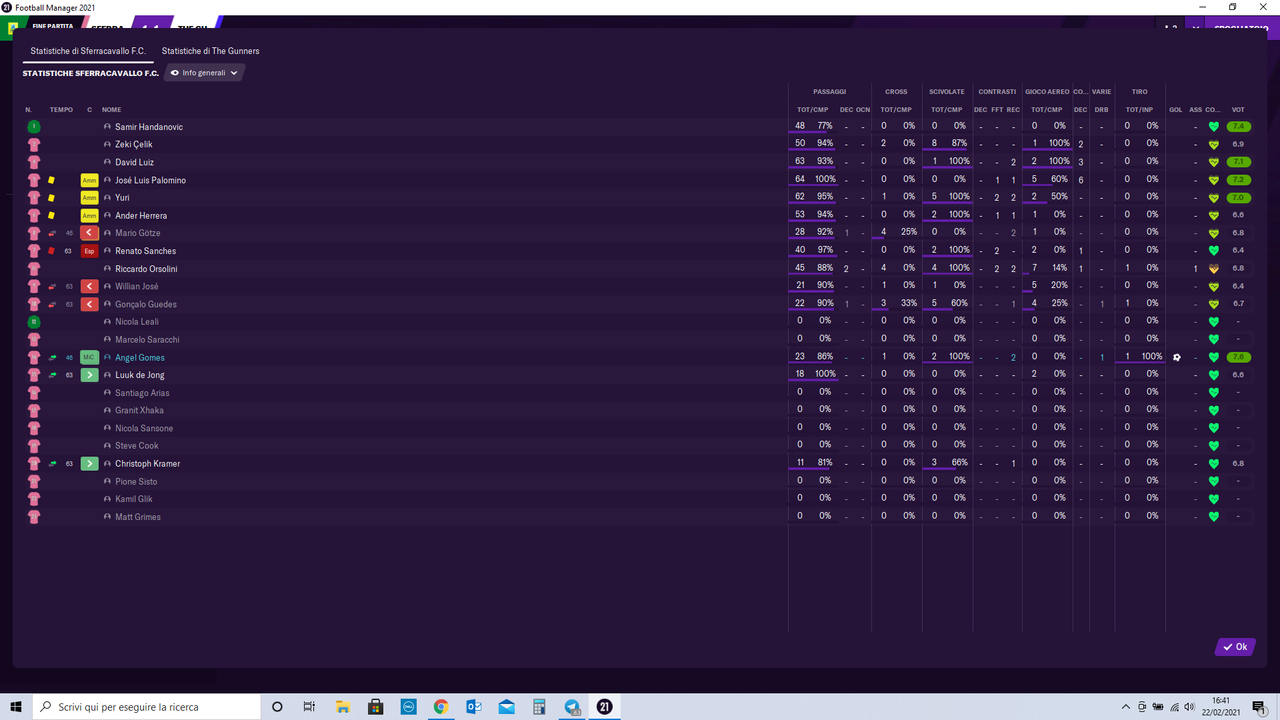Open Angel Gomes' player profile

[140, 358]
